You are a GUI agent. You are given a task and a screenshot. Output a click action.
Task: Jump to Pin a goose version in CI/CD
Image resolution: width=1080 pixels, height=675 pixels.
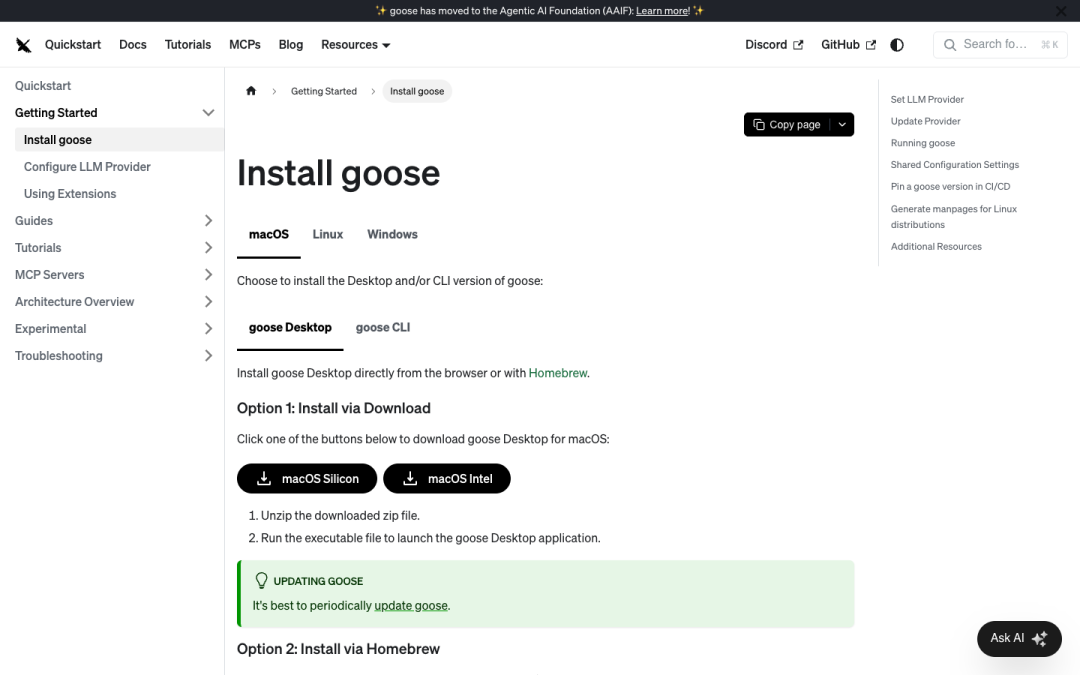click(x=951, y=187)
